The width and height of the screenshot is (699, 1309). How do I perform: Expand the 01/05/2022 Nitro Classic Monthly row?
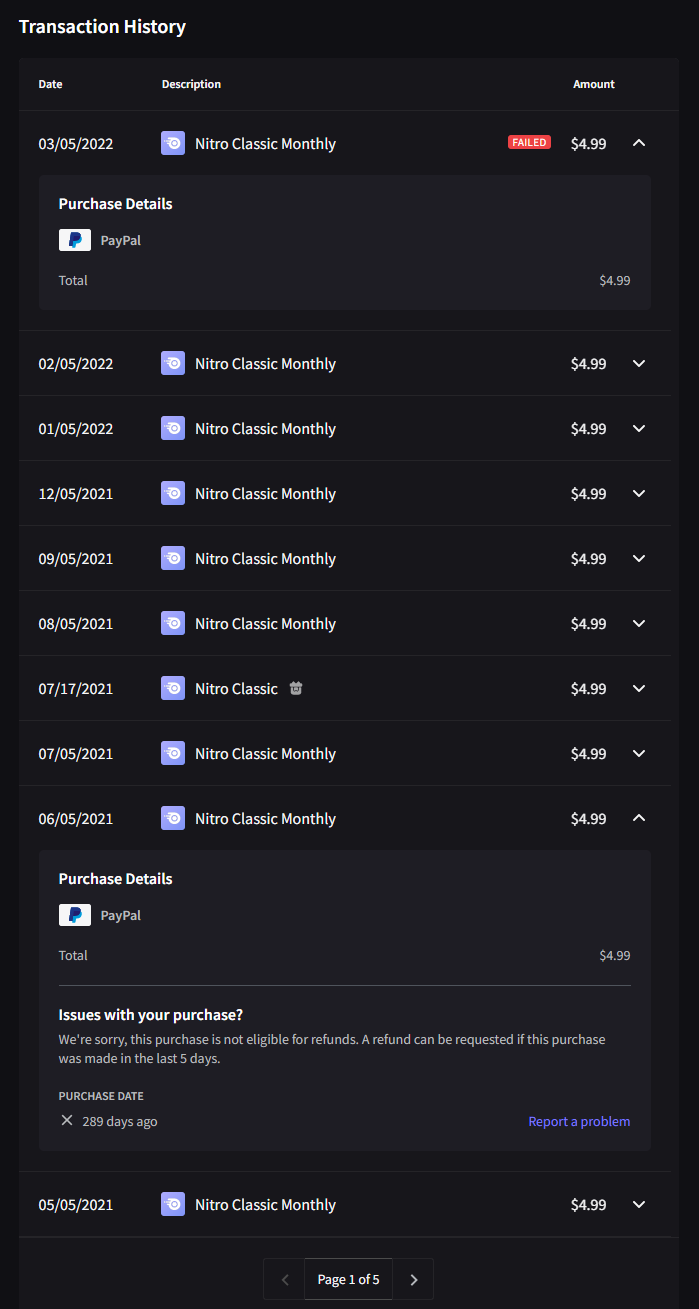tap(638, 428)
